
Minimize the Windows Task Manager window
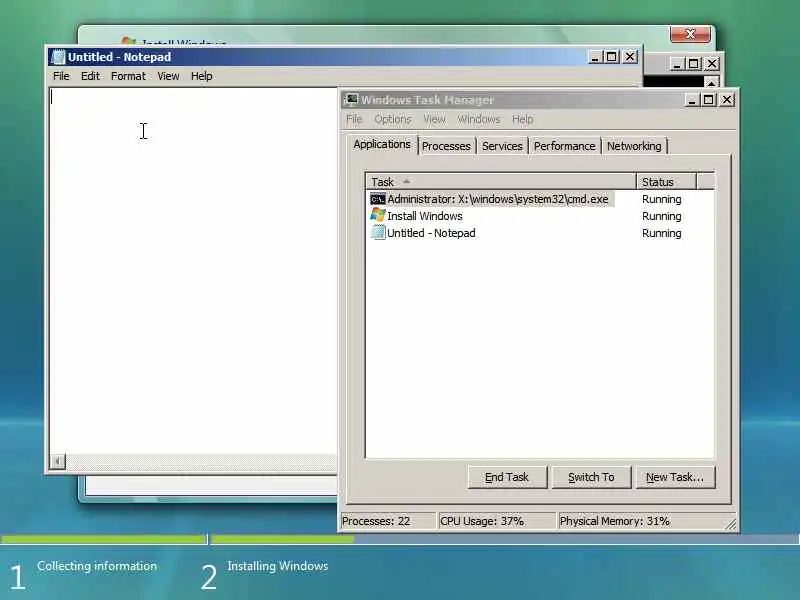click(x=692, y=99)
